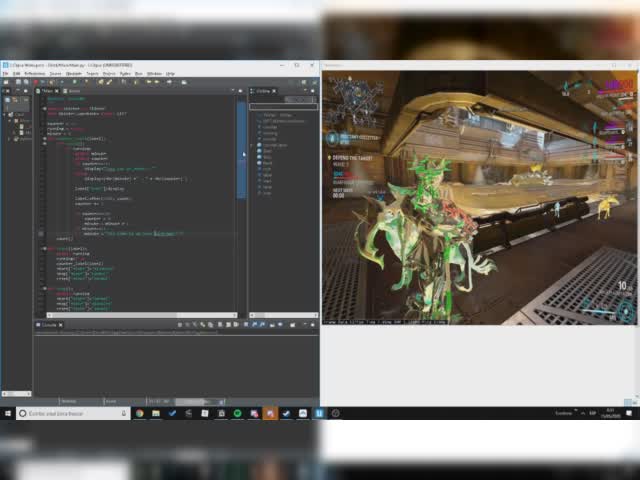Select the Outline view tab
This screenshot has height=480, width=640.
[263, 91]
